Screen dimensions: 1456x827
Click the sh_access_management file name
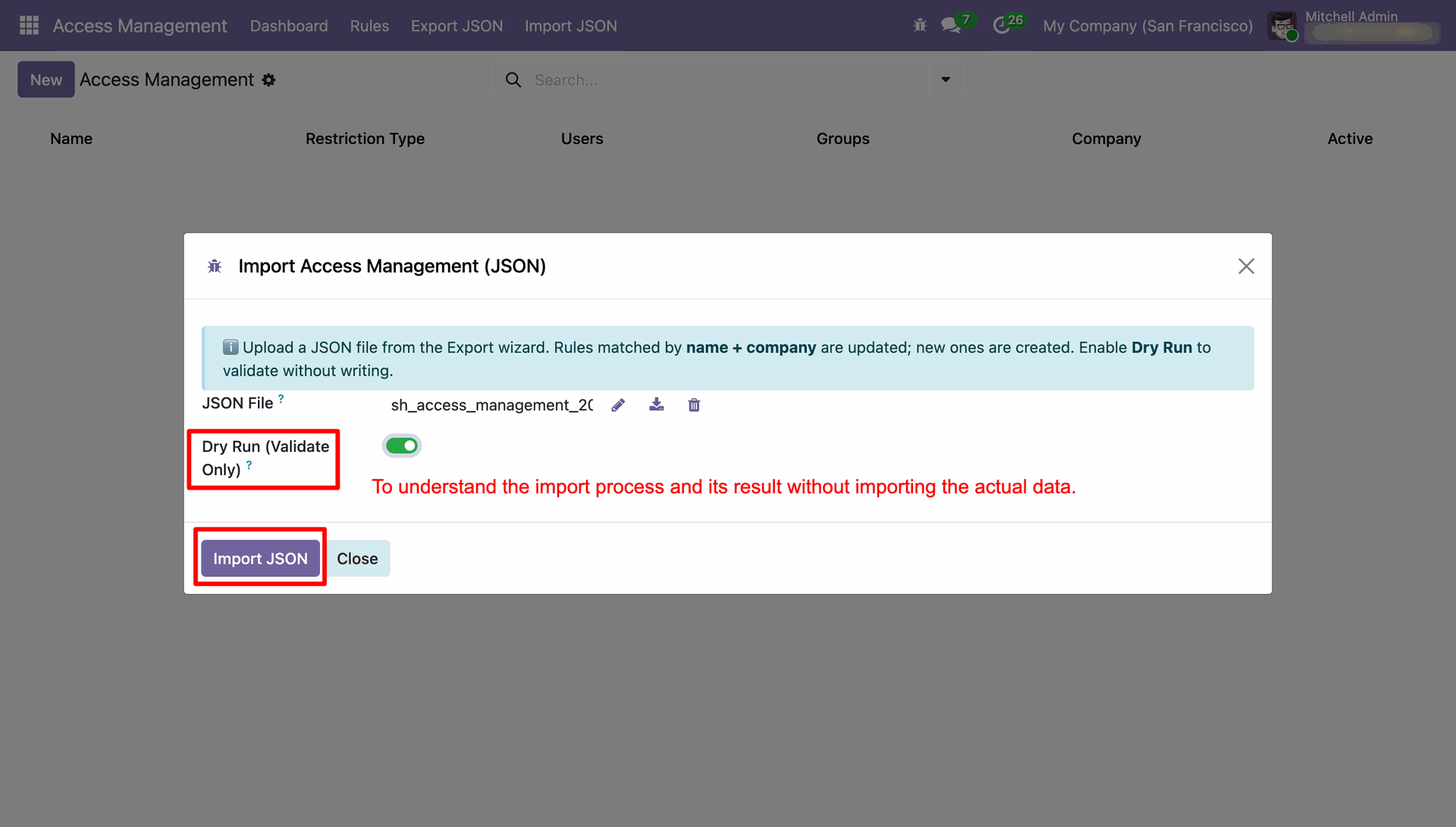[x=492, y=406]
